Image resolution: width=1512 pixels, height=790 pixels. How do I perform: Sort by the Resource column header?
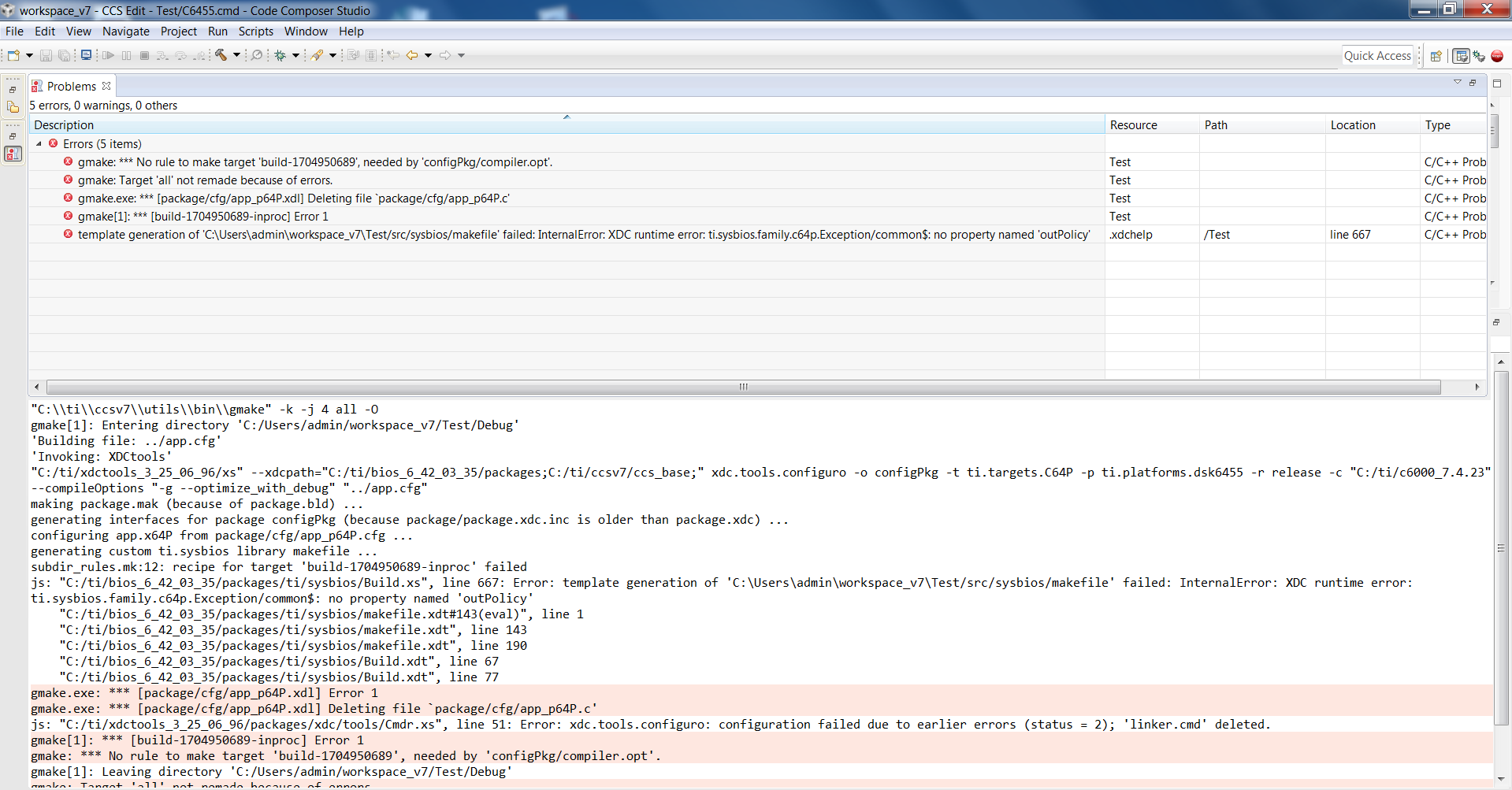(1152, 124)
